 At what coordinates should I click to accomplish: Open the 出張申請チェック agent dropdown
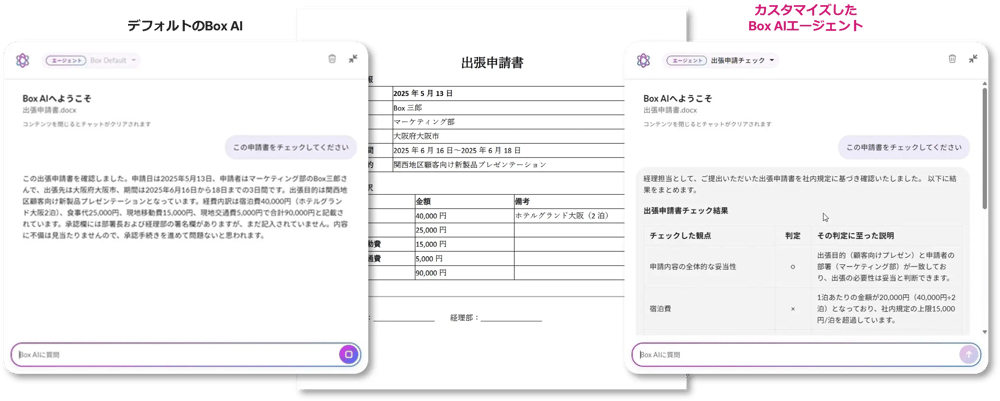click(x=742, y=61)
